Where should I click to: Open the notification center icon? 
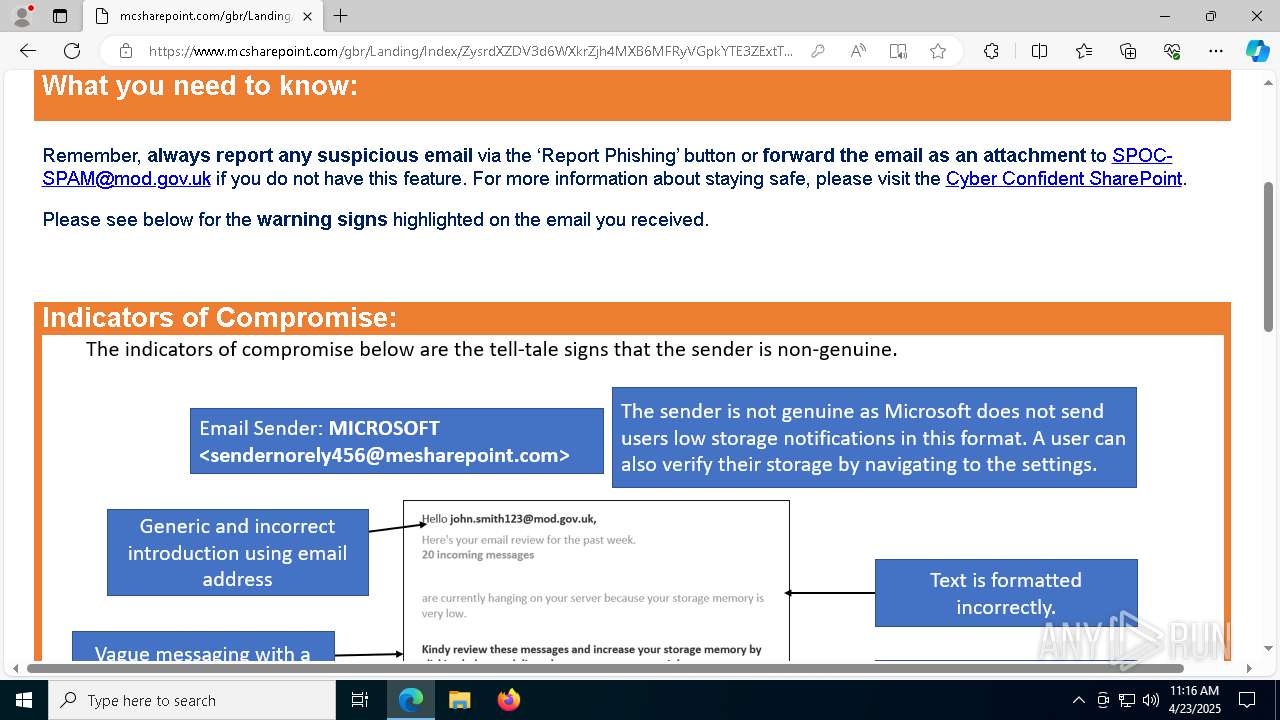pyautogui.click(x=1247, y=700)
